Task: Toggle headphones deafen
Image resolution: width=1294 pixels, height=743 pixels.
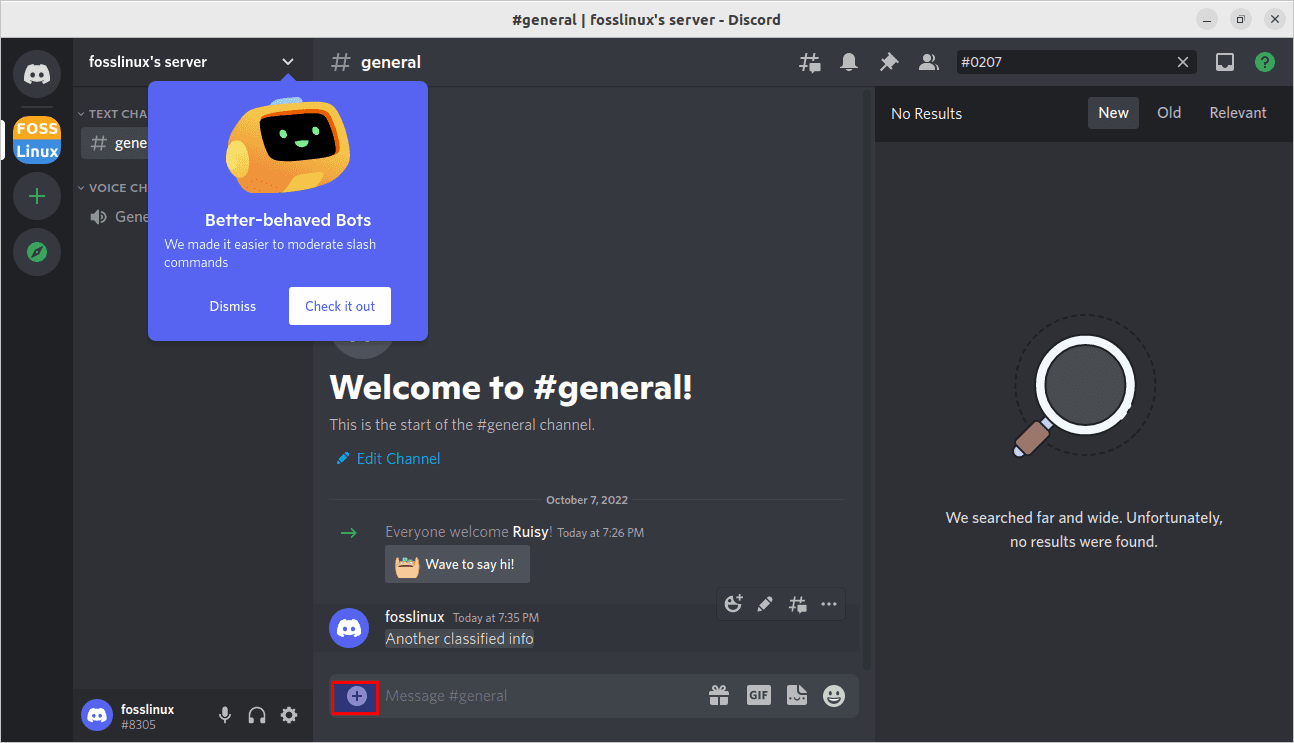Action: pos(257,715)
